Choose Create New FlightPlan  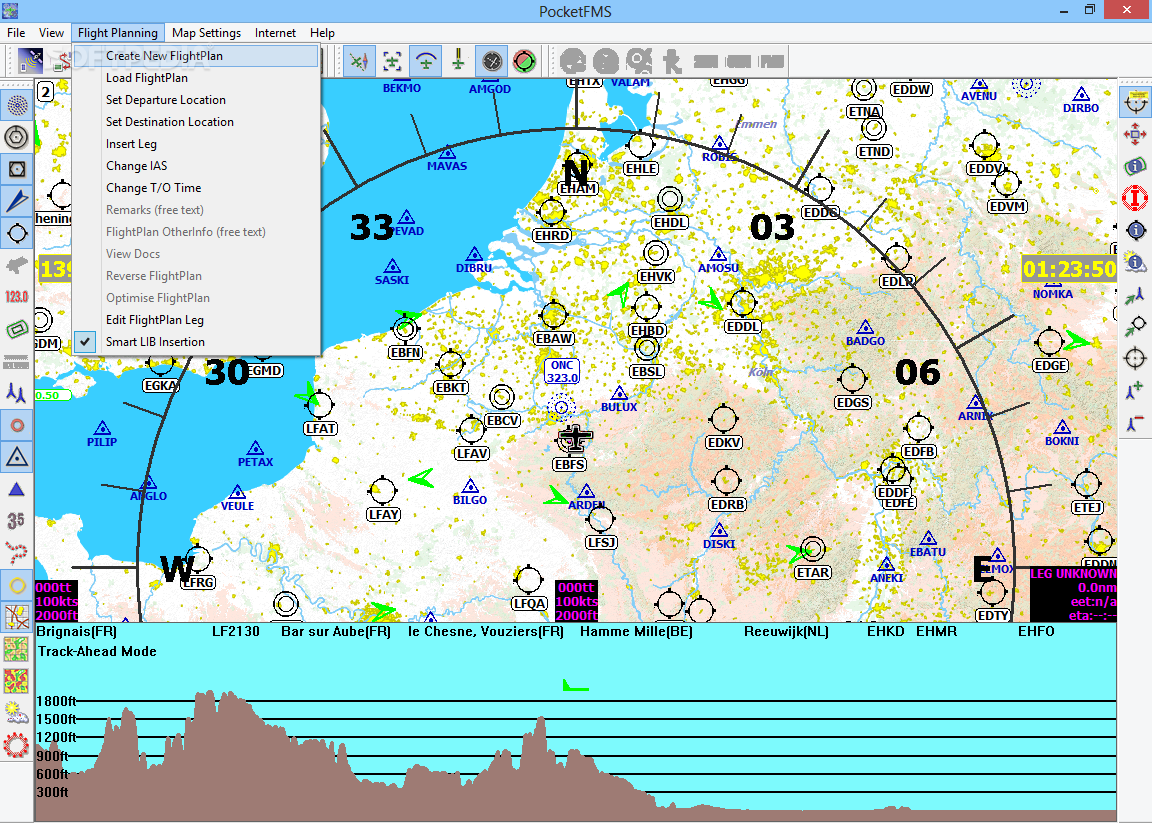tap(196, 56)
